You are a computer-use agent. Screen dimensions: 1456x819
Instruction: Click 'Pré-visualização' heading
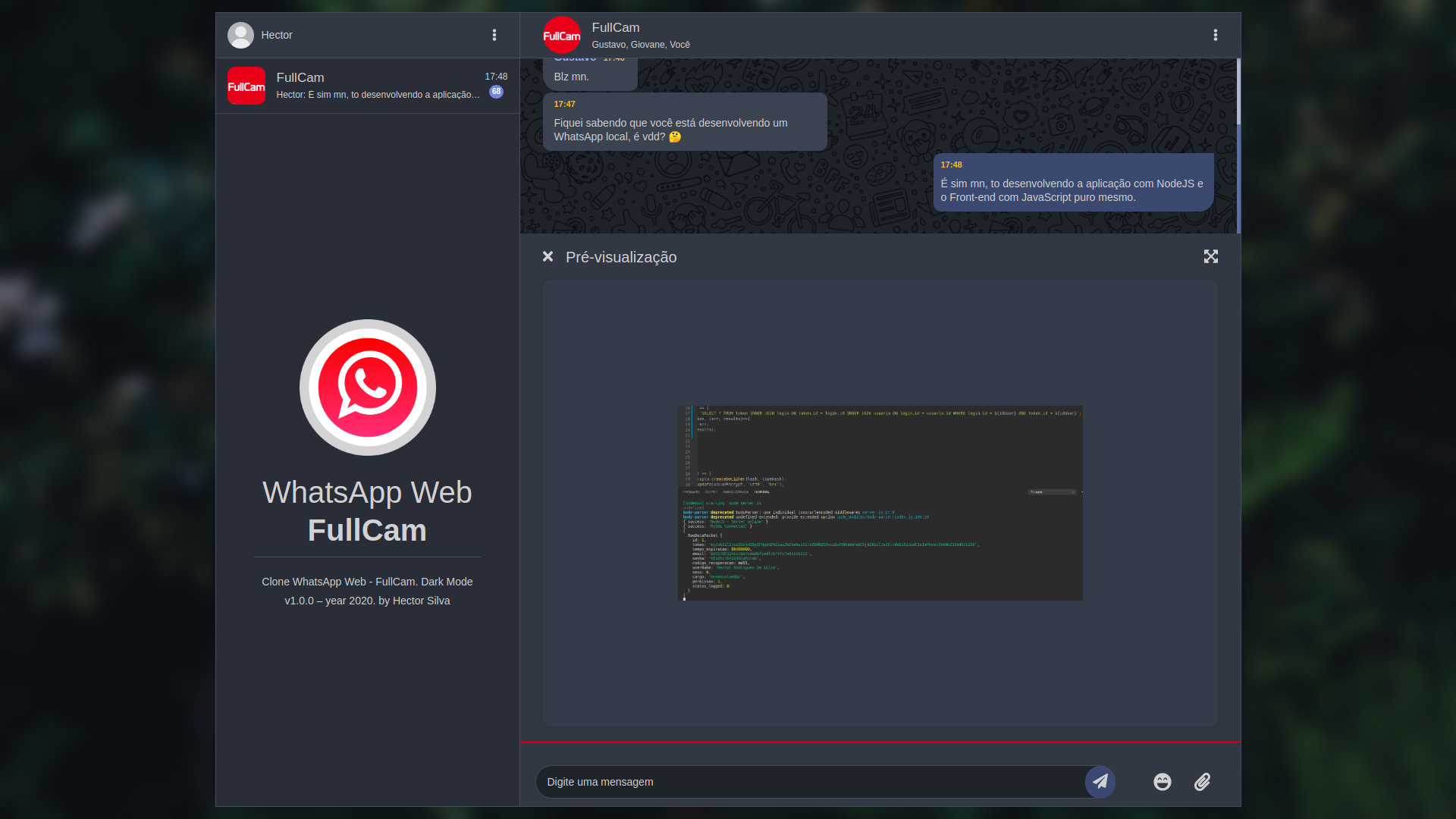pyautogui.click(x=621, y=257)
